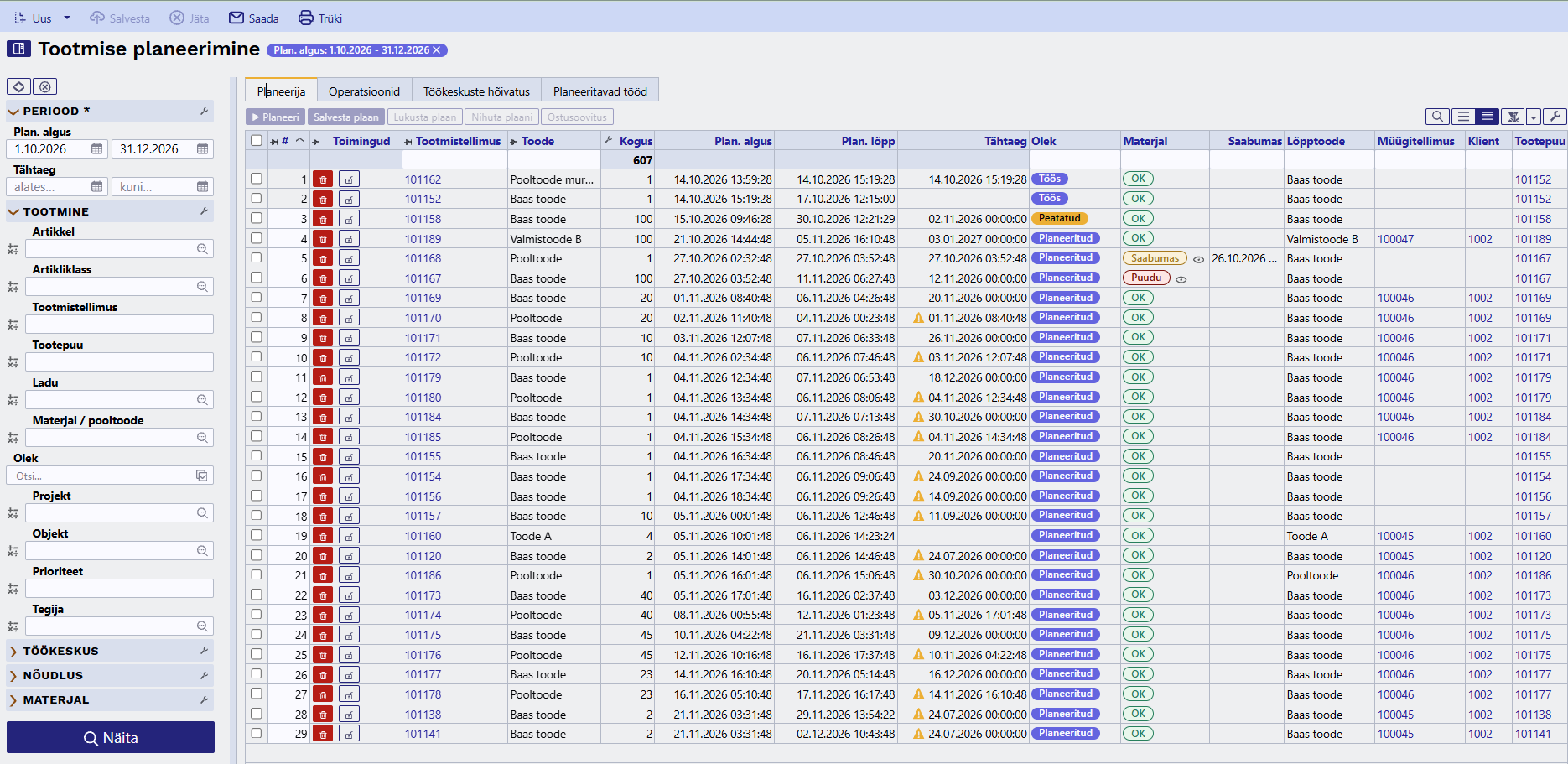The width and height of the screenshot is (1568, 764).
Task: Click the Trüki printer icon in top toolbar
Action: pos(306,18)
